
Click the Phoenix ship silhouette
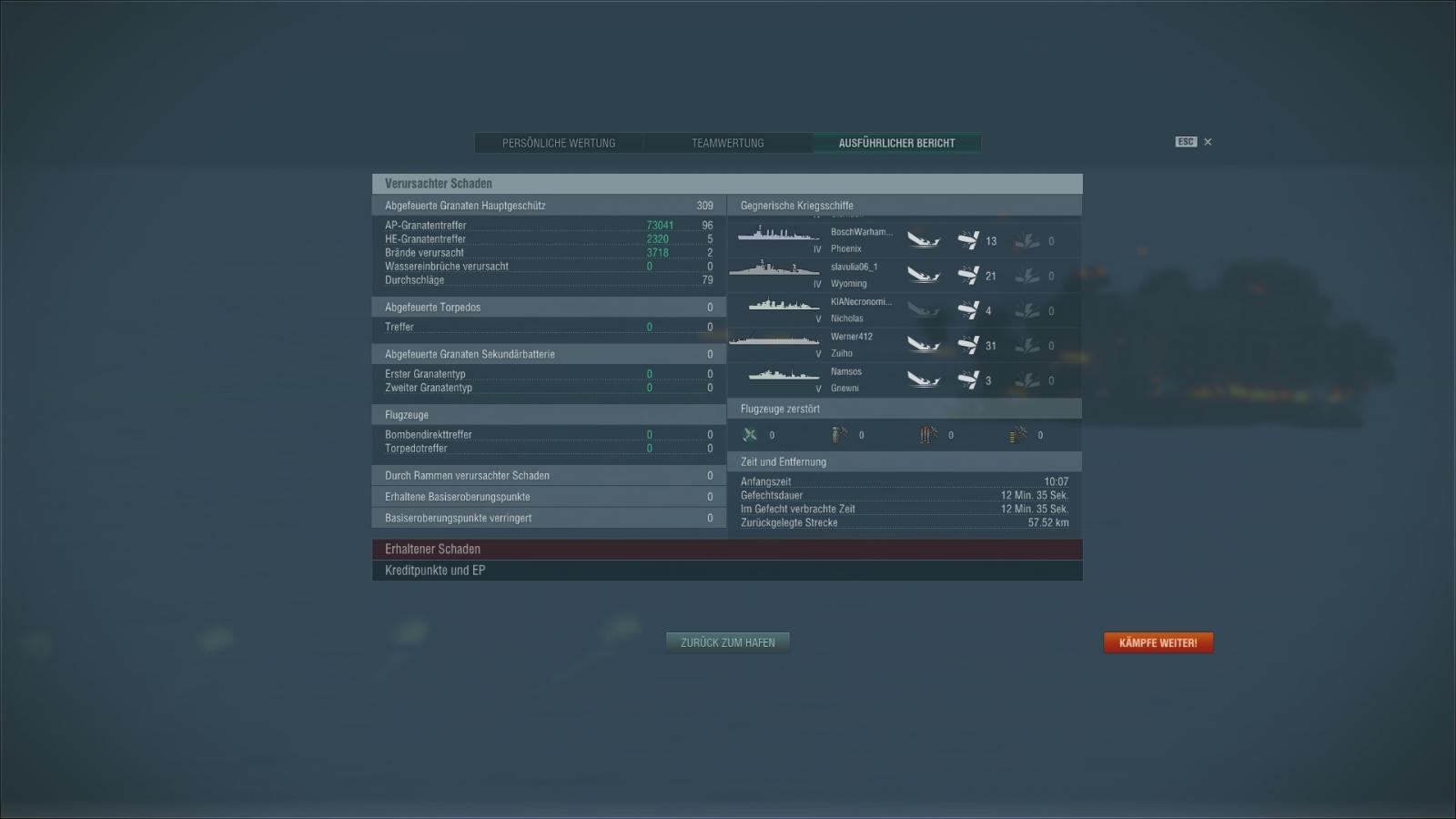click(x=778, y=235)
